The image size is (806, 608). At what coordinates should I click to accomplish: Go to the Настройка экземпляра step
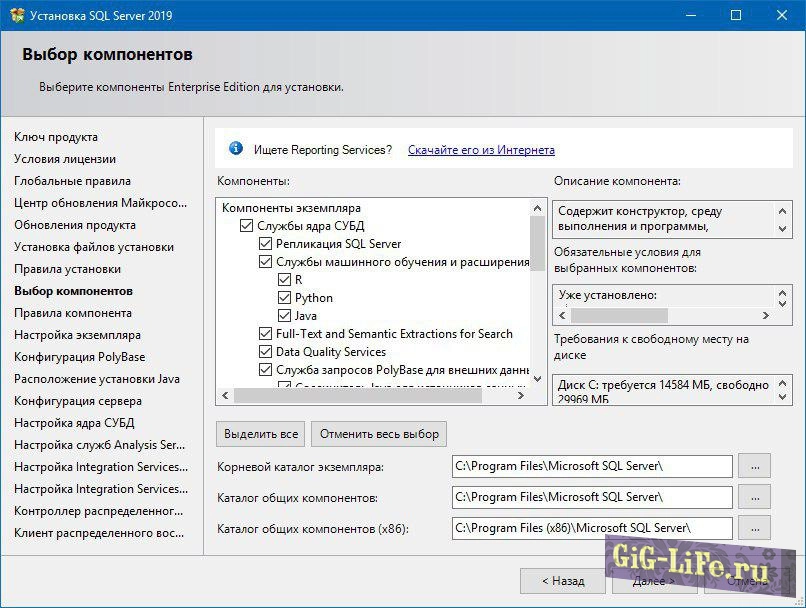(77, 335)
